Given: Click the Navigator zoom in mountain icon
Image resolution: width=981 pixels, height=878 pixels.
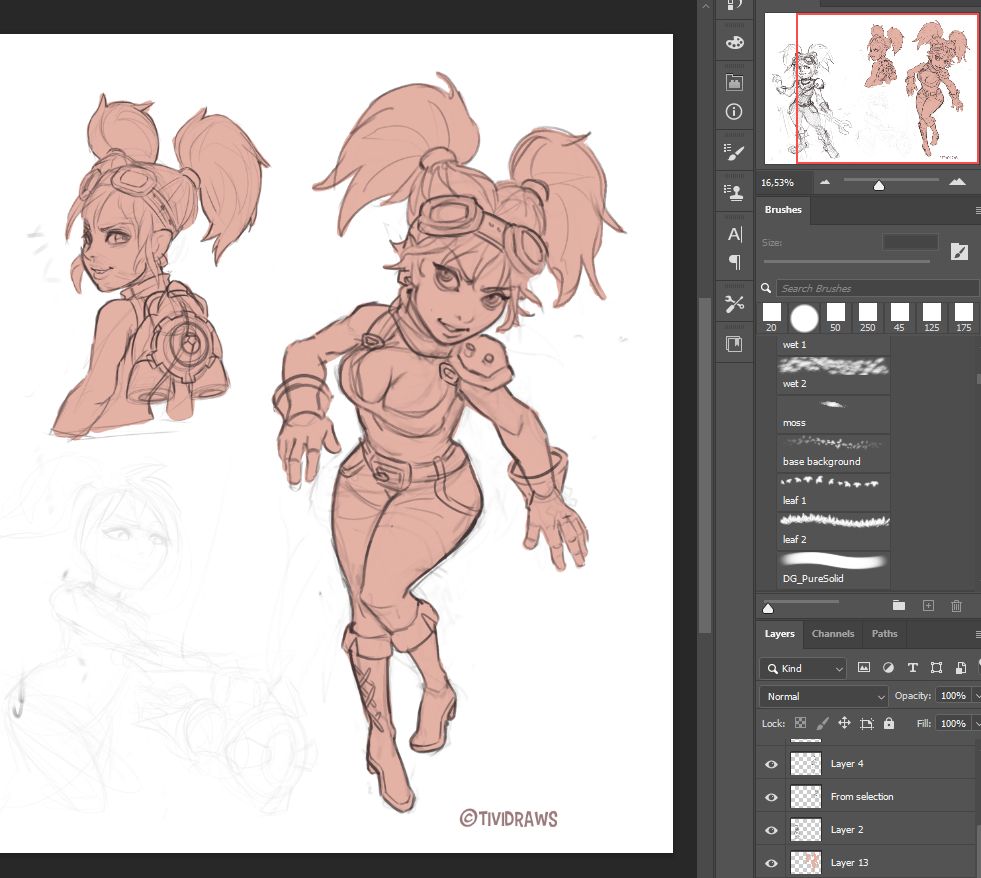Looking at the screenshot, I should 957,181.
